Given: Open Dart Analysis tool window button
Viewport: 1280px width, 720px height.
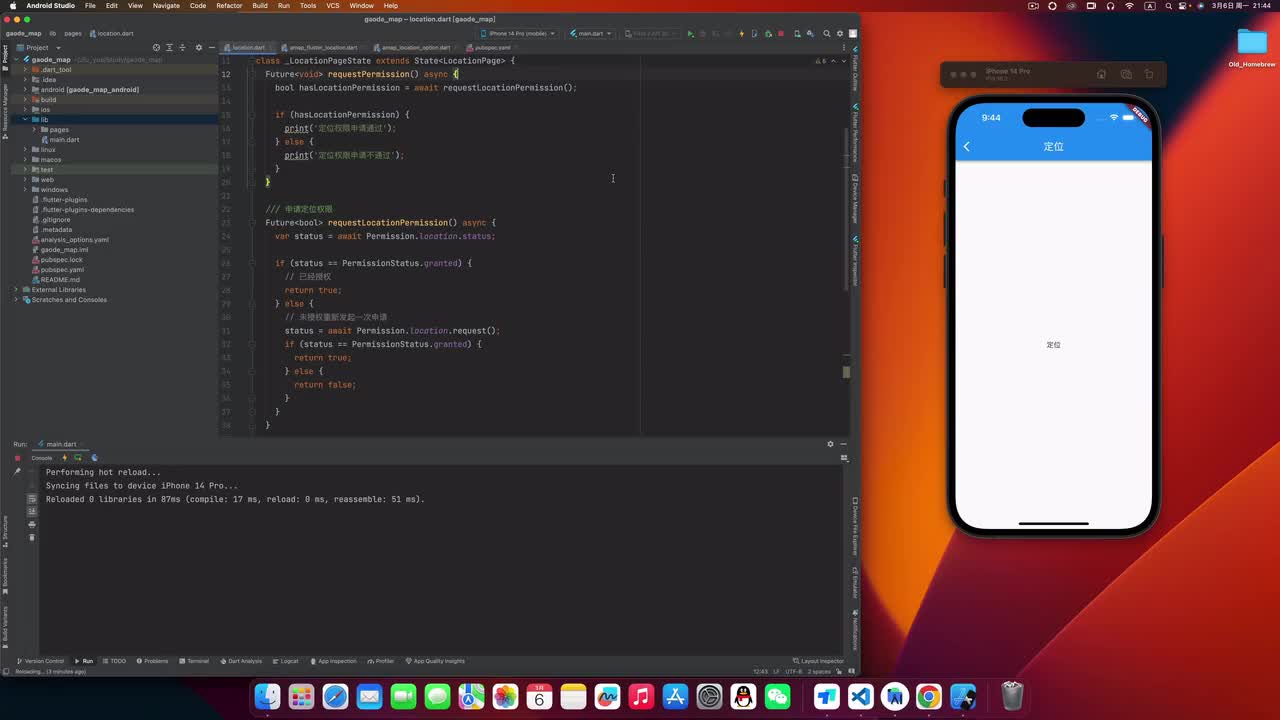Looking at the screenshot, I should [241, 661].
